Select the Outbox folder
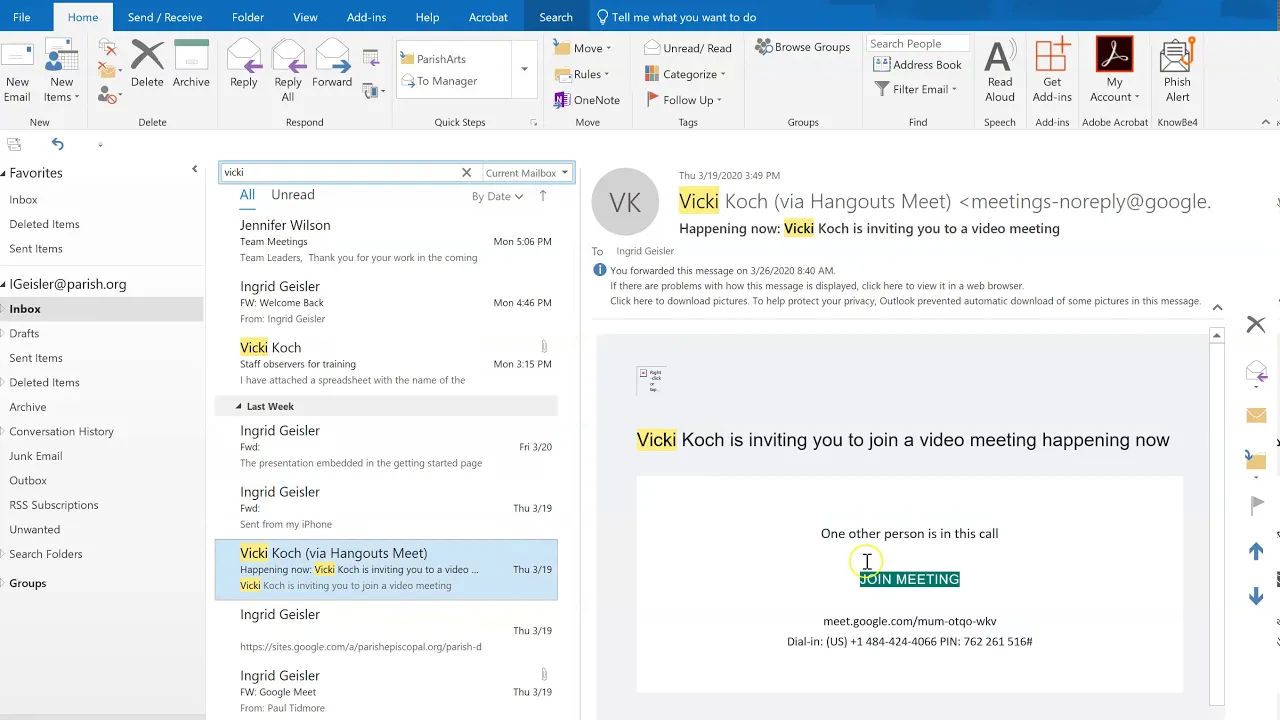Viewport: 1280px width, 720px height. click(28, 480)
